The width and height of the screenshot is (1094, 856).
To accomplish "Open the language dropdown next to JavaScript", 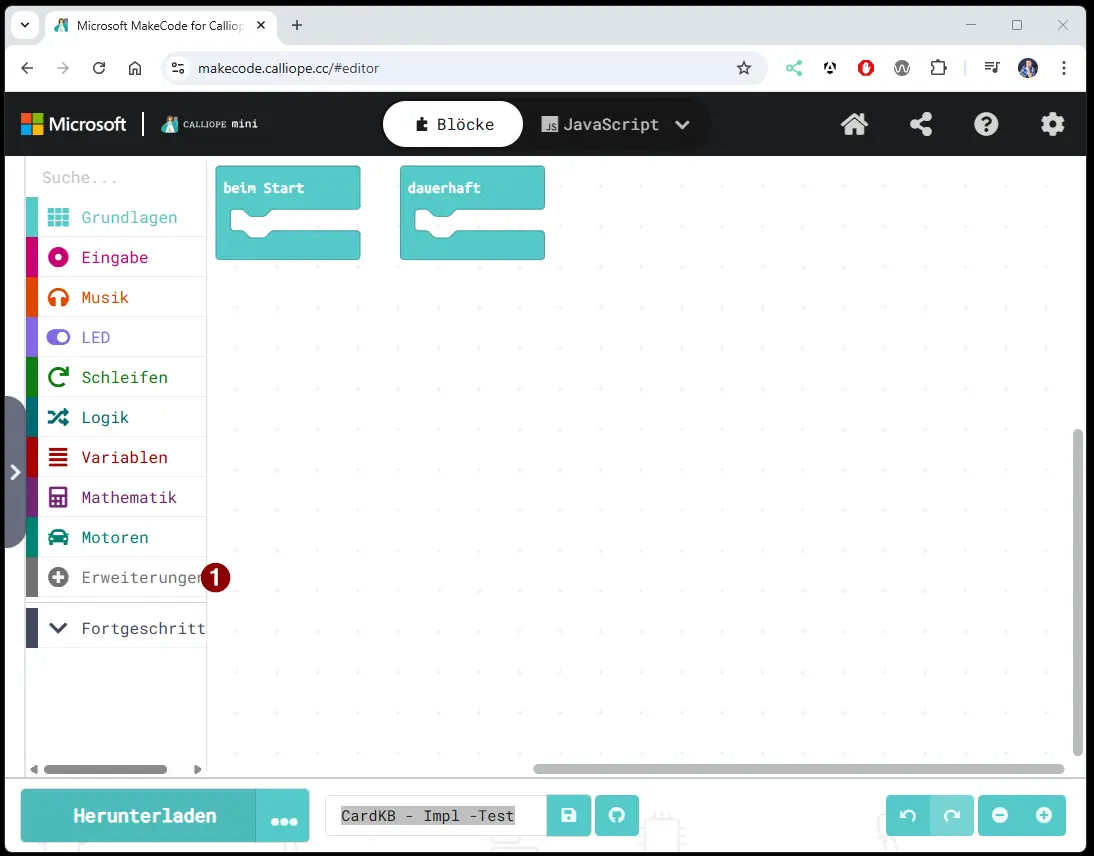I will point(683,125).
